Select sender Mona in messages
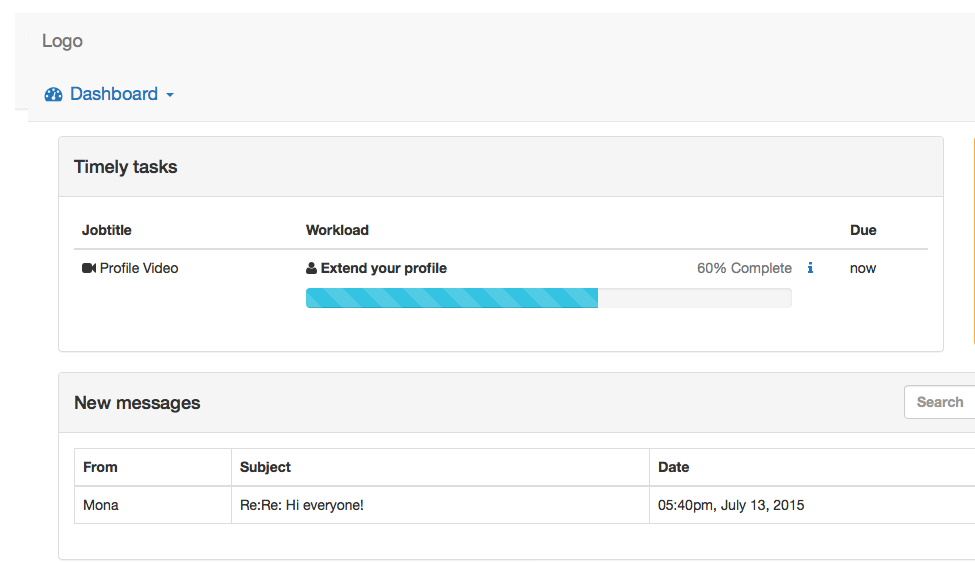 [x=101, y=505]
